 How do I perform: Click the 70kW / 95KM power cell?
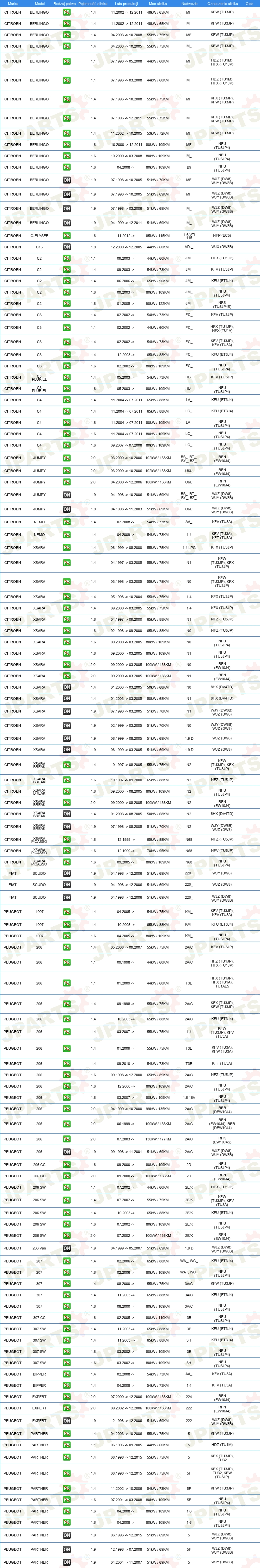tap(157, 851)
